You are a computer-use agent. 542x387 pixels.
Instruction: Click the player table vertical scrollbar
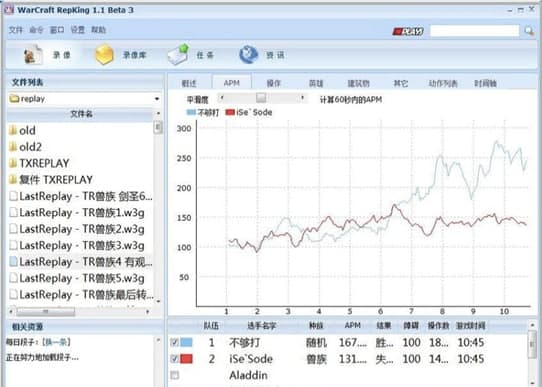pyautogui.click(x=532, y=343)
